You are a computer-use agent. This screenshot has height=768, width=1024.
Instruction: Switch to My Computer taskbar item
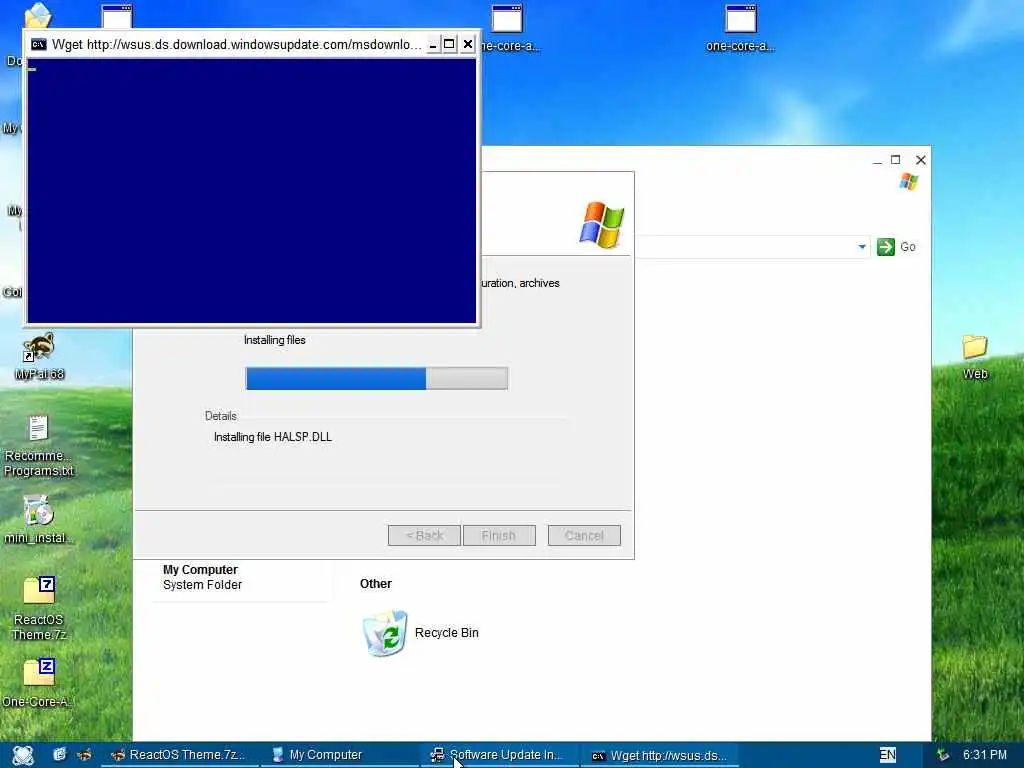(x=340, y=755)
